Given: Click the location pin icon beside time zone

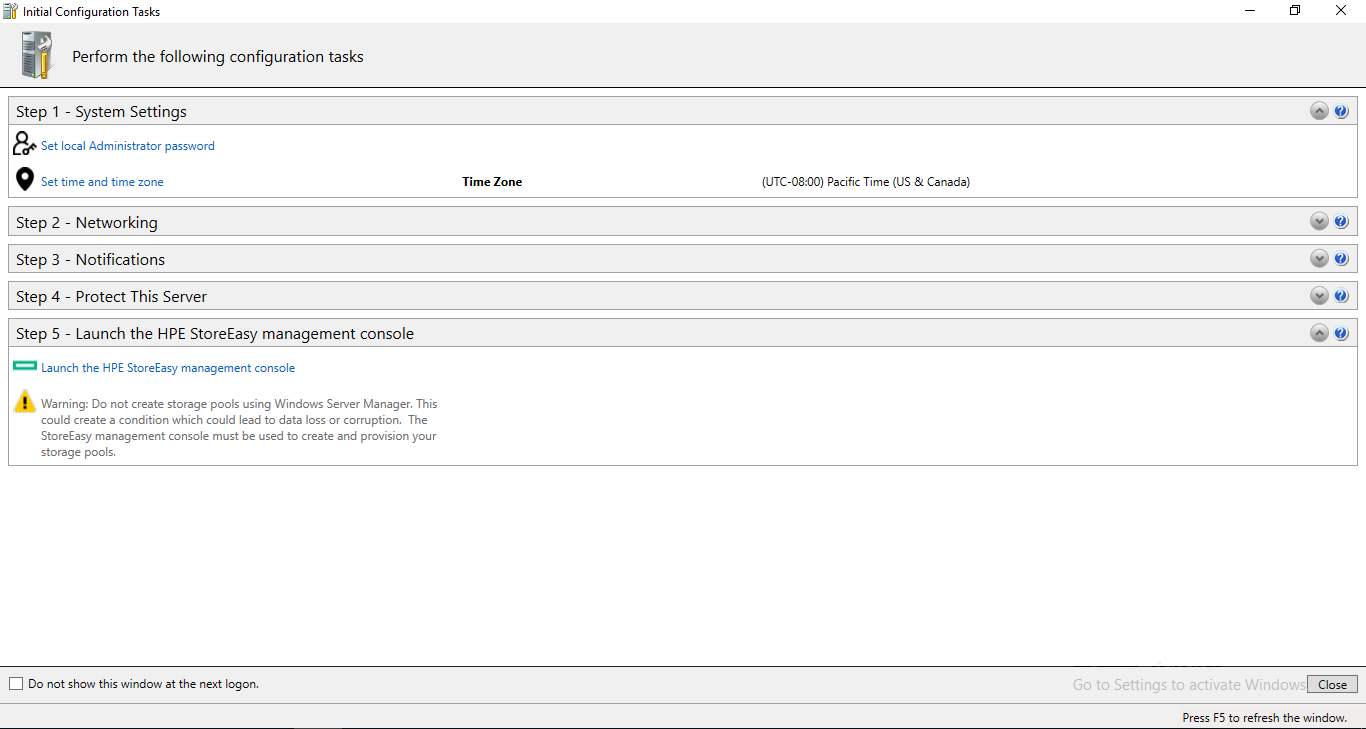Looking at the screenshot, I should [24, 179].
